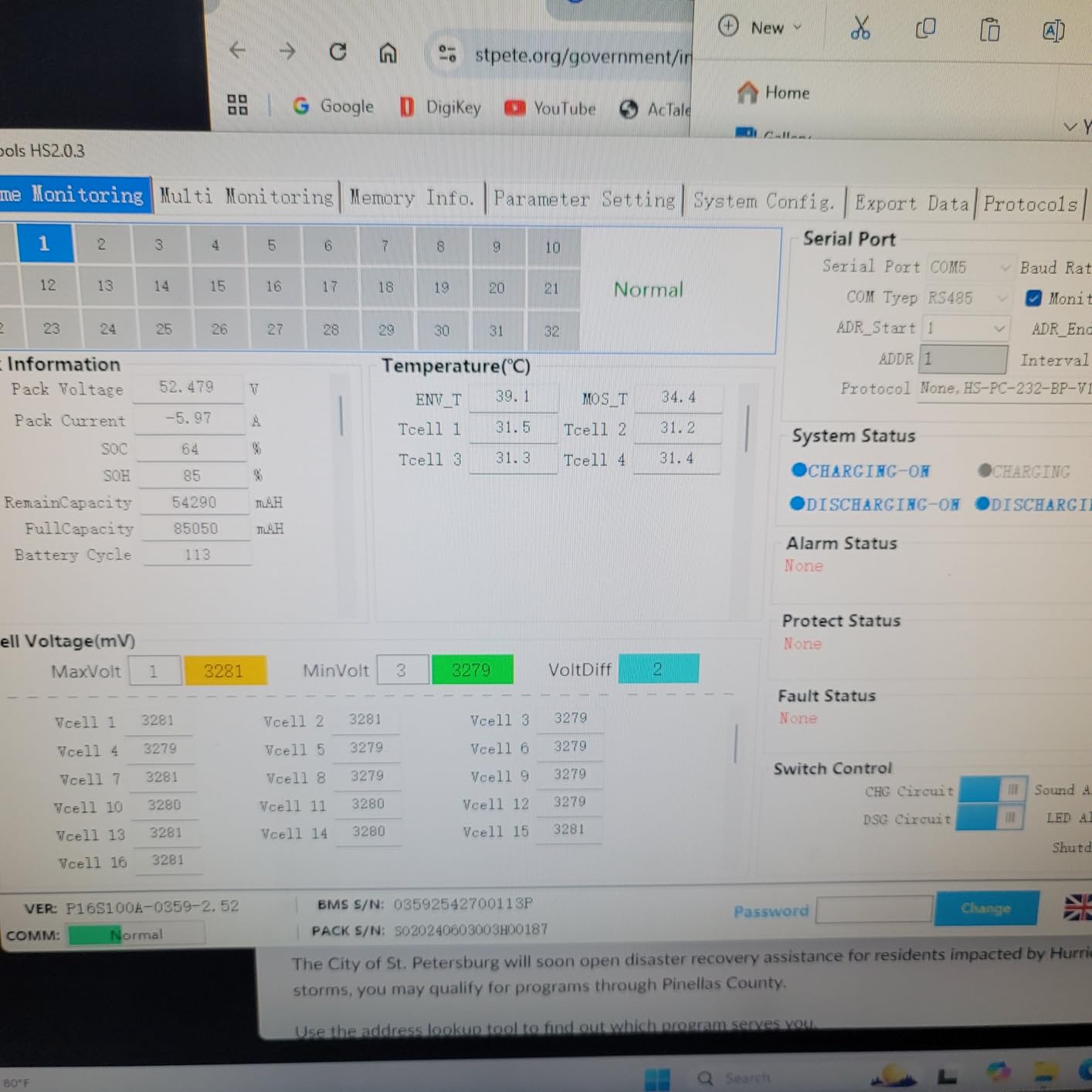Click the MOS_T value 34.4
The width and height of the screenshot is (1092, 1092).
pos(678,398)
